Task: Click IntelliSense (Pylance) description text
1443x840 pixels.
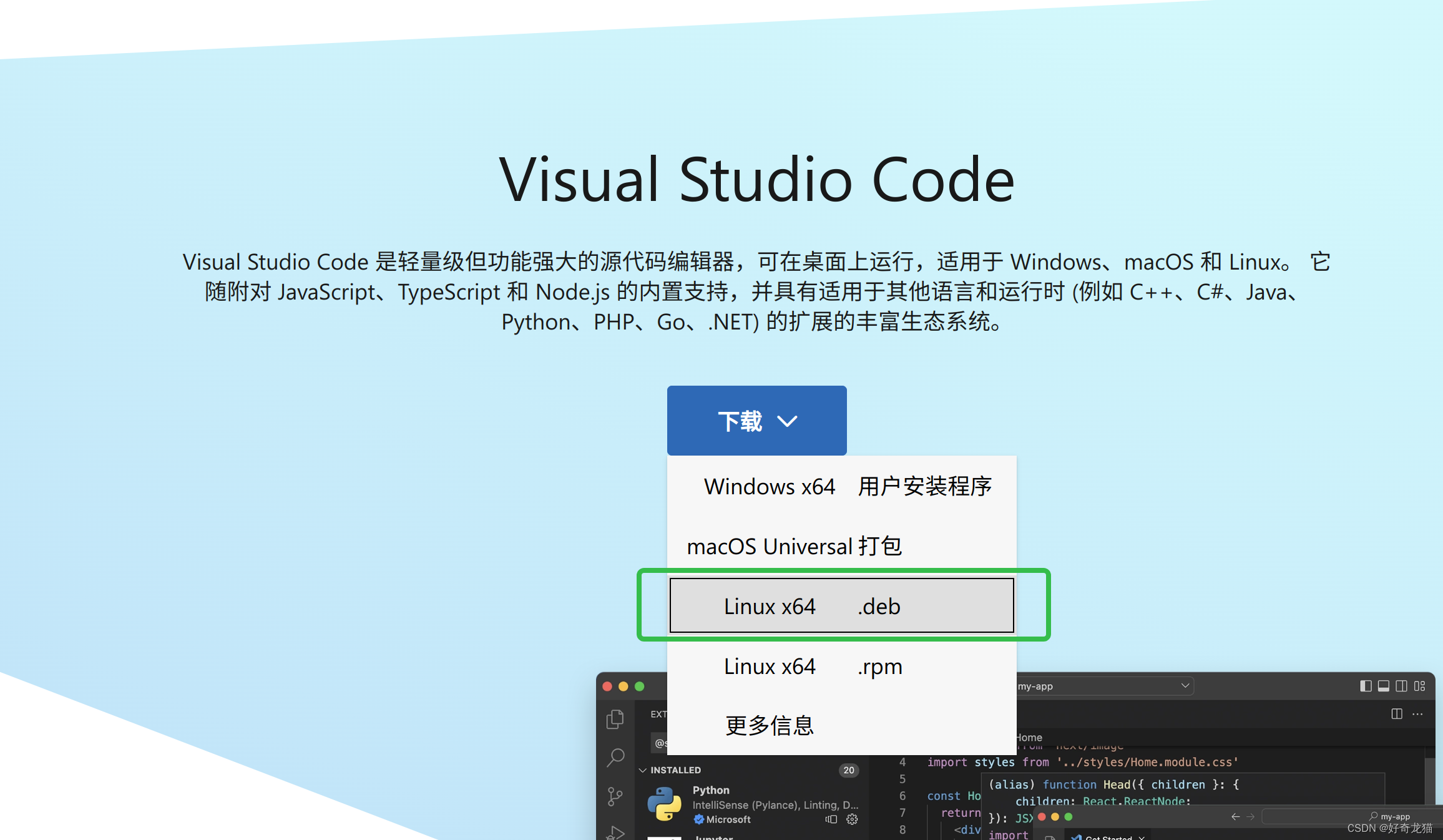Action: pyautogui.click(x=775, y=805)
